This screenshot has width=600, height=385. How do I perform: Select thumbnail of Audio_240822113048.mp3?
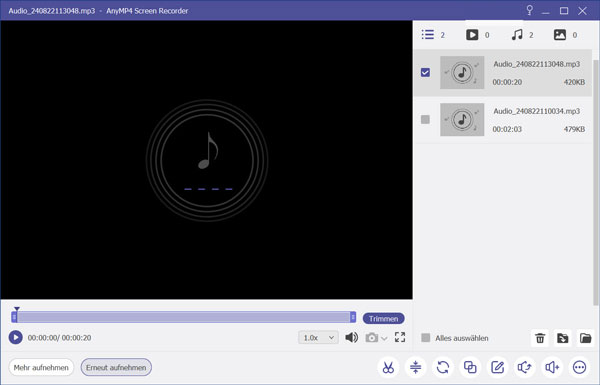462,72
